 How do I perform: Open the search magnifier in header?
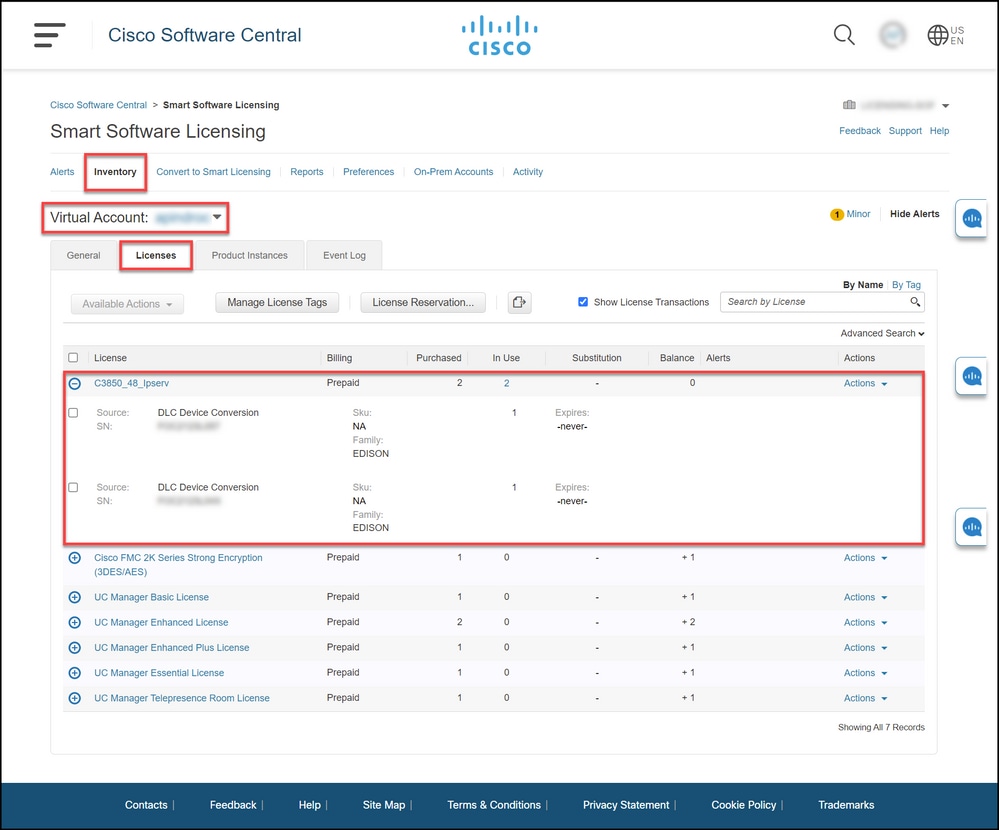[x=844, y=34]
